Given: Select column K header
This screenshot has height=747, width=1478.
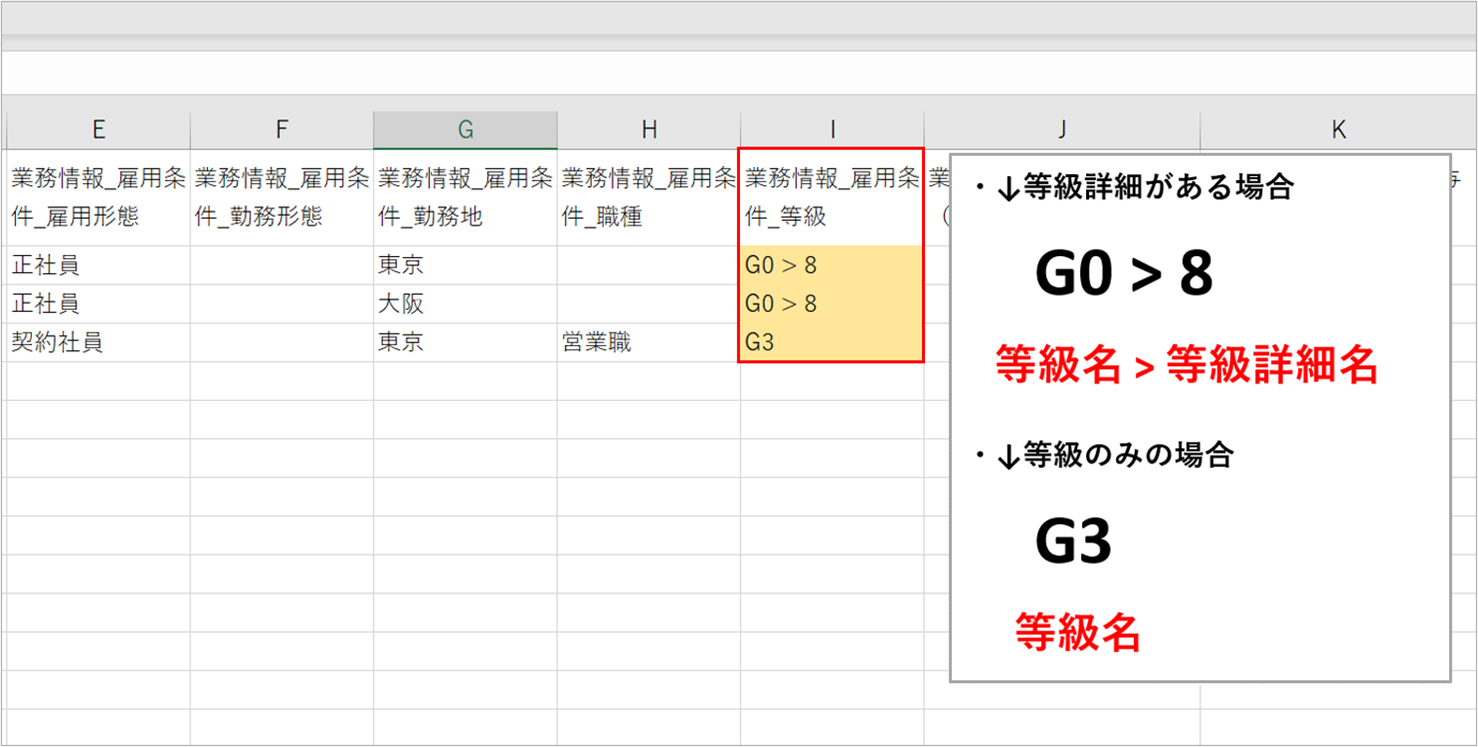Looking at the screenshot, I should point(1338,129).
